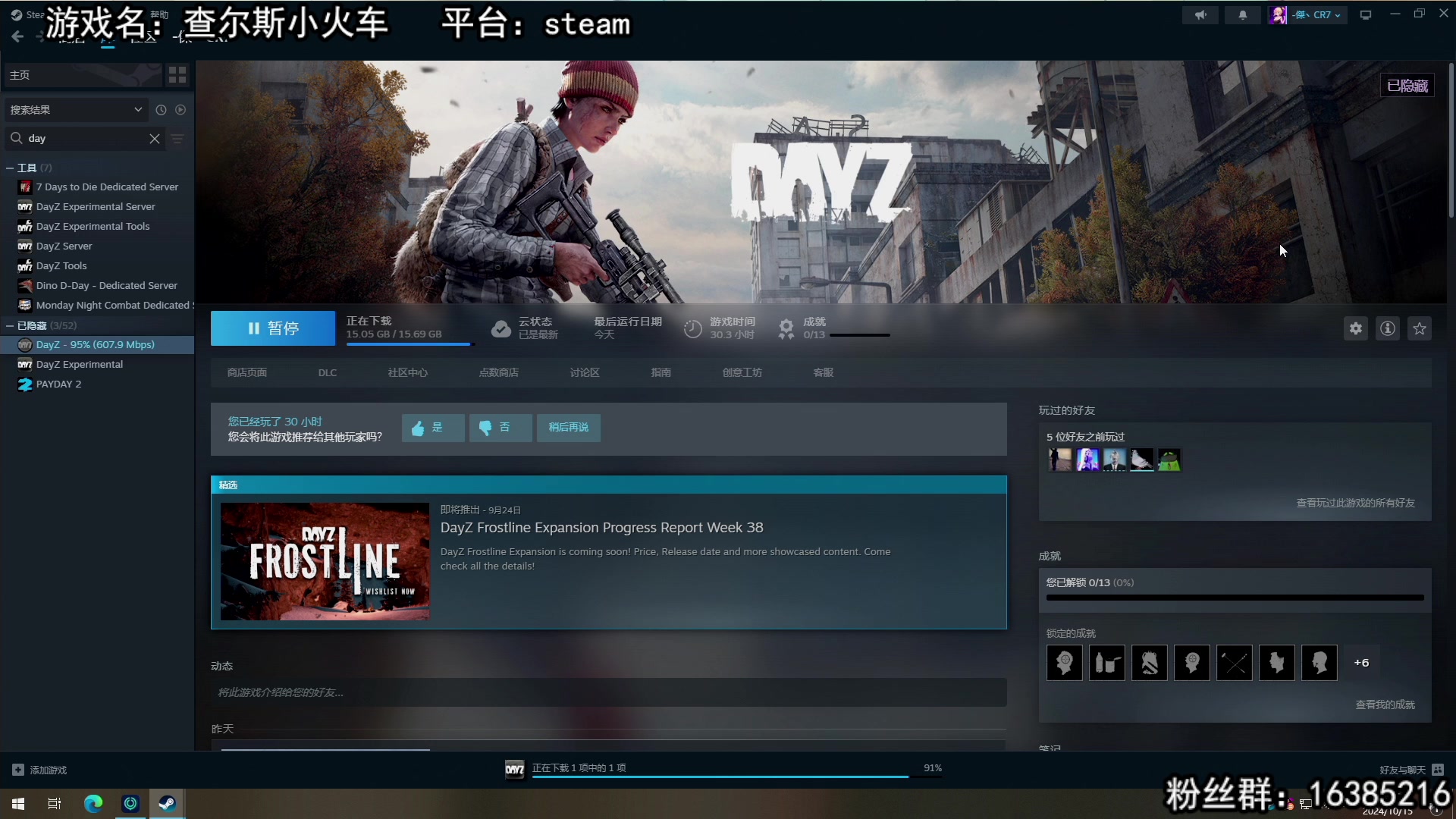Screen dimensions: 1456x819
Task: Click the achievements progress bar
Action: point(1235,598)
